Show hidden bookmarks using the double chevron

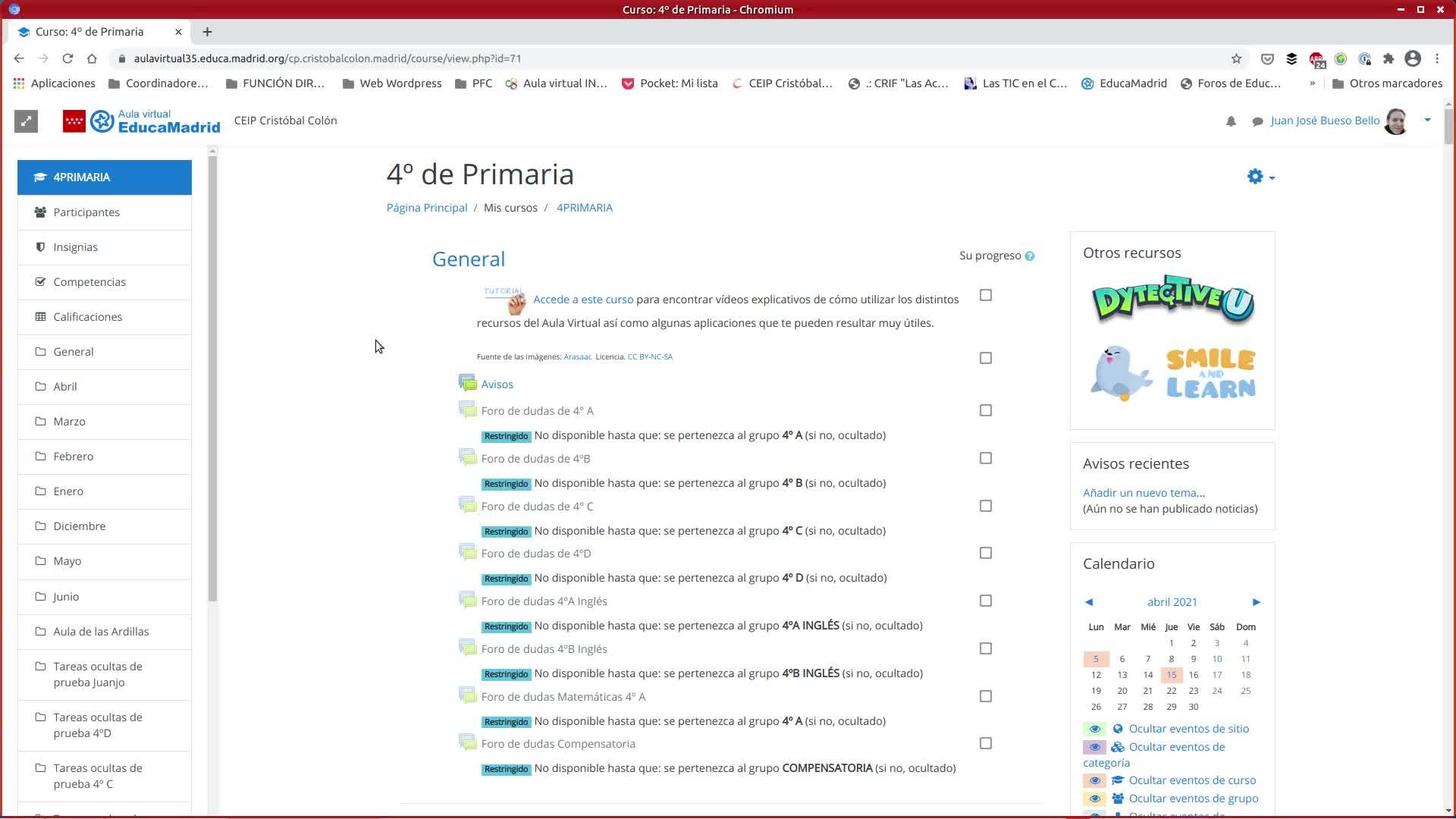1312,83
